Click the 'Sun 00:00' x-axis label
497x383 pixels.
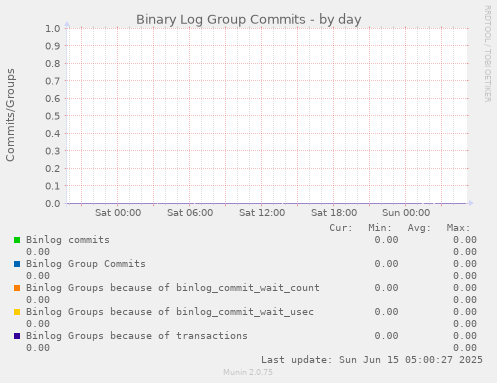(406, 213)
